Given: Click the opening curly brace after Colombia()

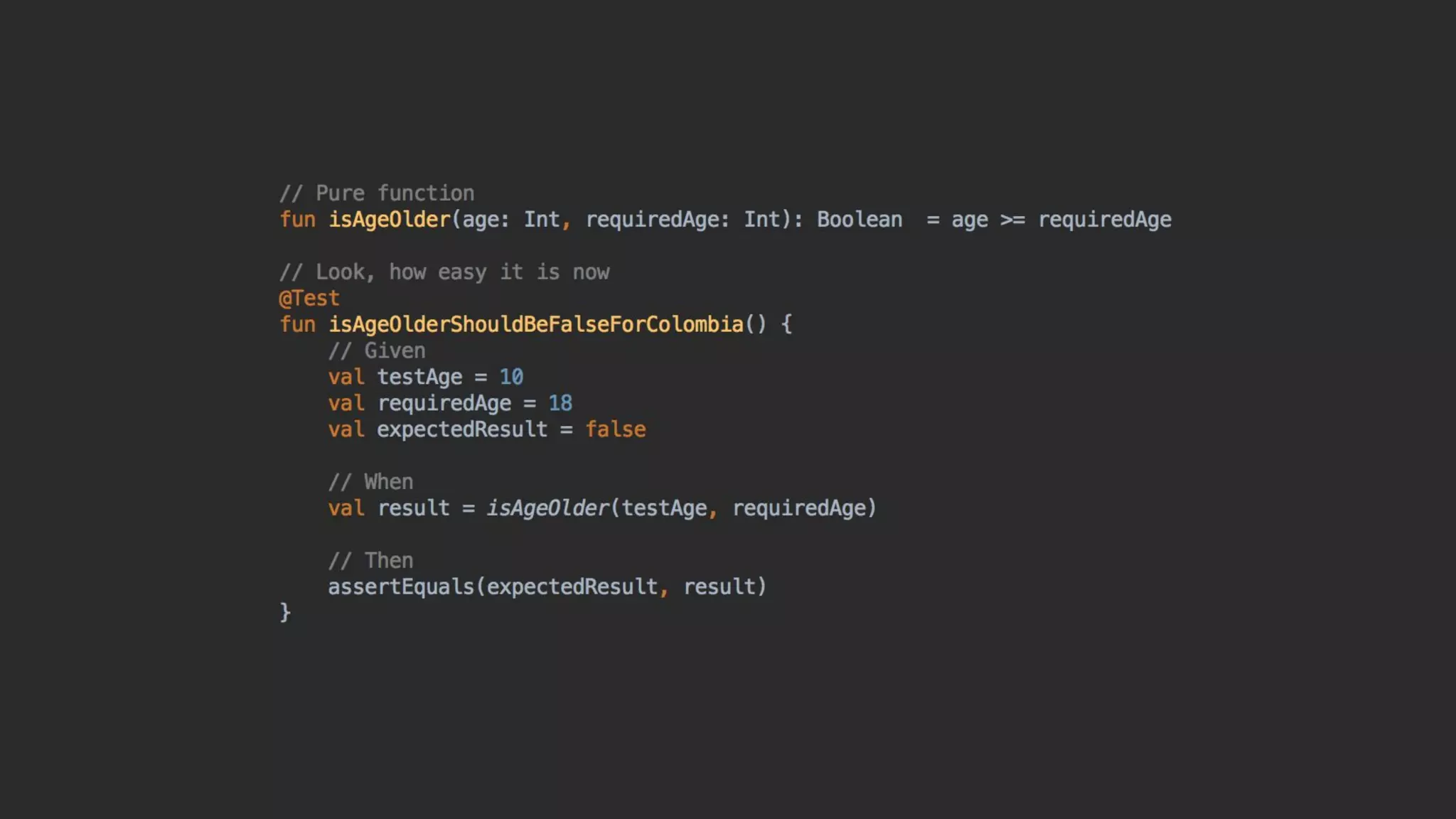Looking at the screenshot, I should [786, 325].
